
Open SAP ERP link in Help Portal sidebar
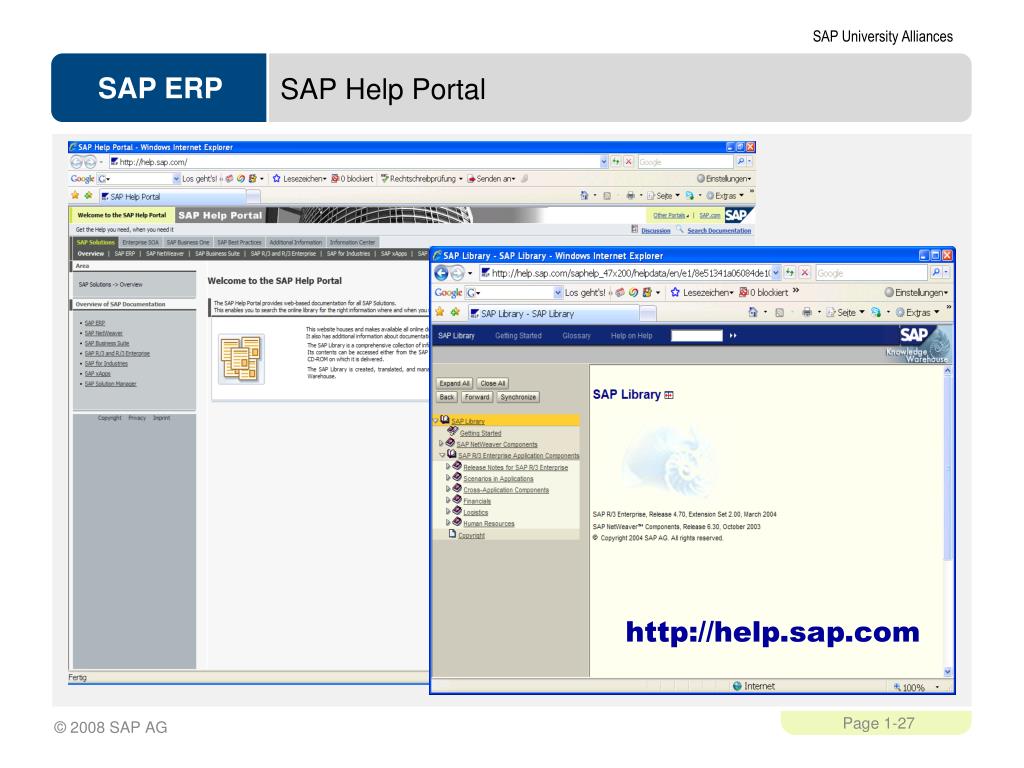[95, 323]
